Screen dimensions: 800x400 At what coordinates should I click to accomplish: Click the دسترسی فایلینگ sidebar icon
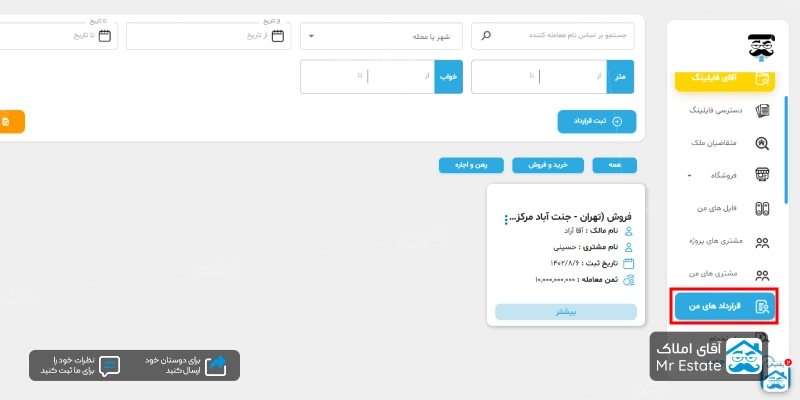762,110
